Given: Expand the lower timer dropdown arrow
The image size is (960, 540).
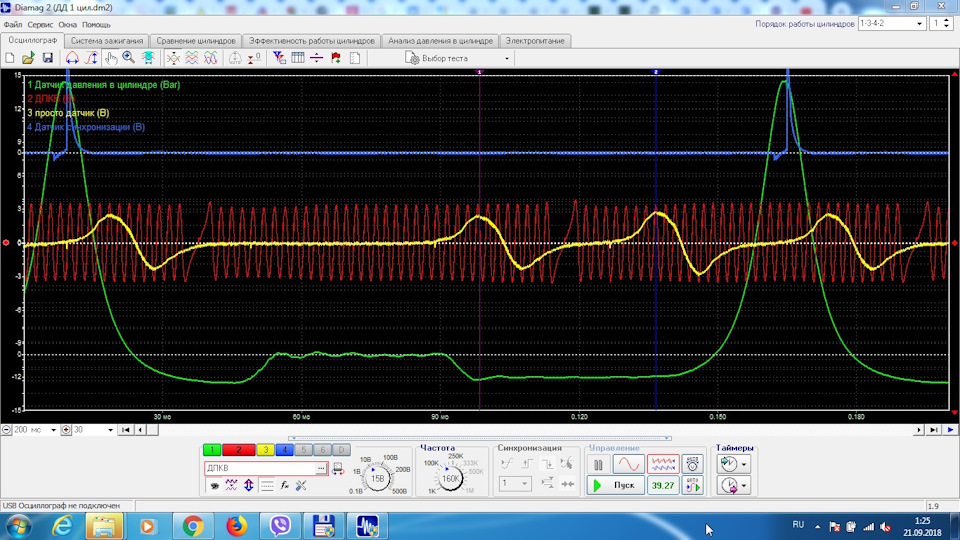Looking at the screenshot, I should tap(744, 486).
